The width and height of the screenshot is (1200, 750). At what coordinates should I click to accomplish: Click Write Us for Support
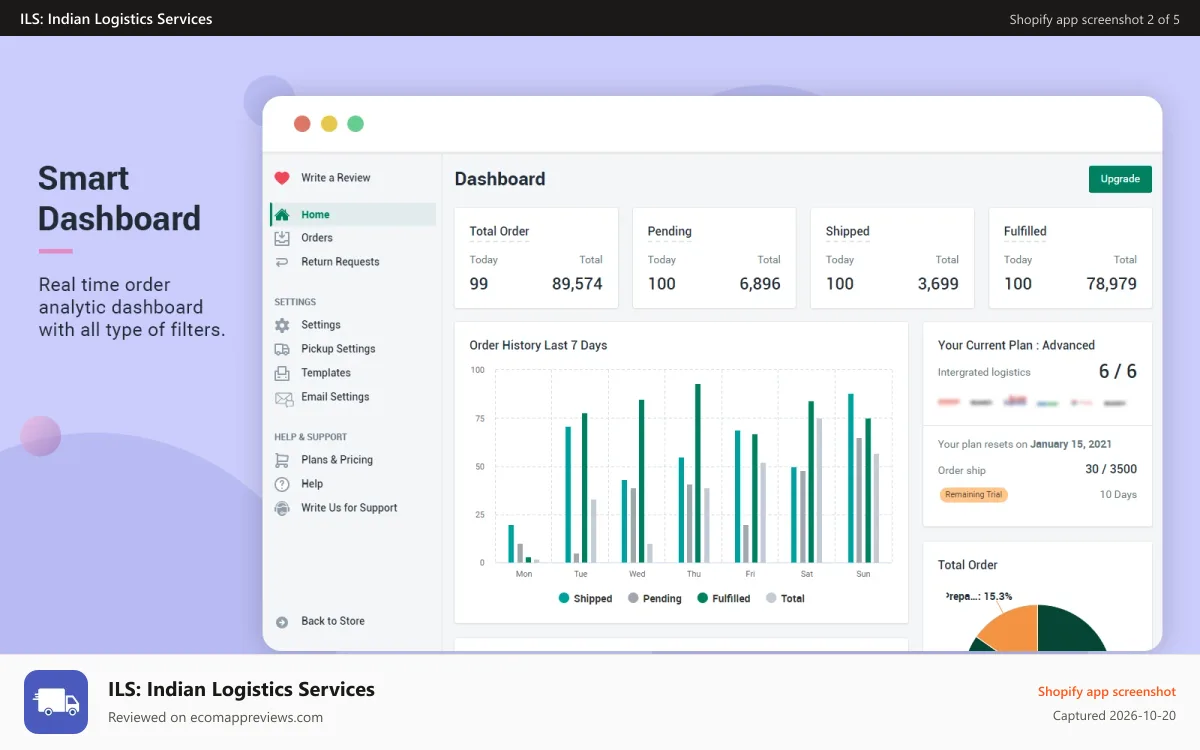click(349, 508)
